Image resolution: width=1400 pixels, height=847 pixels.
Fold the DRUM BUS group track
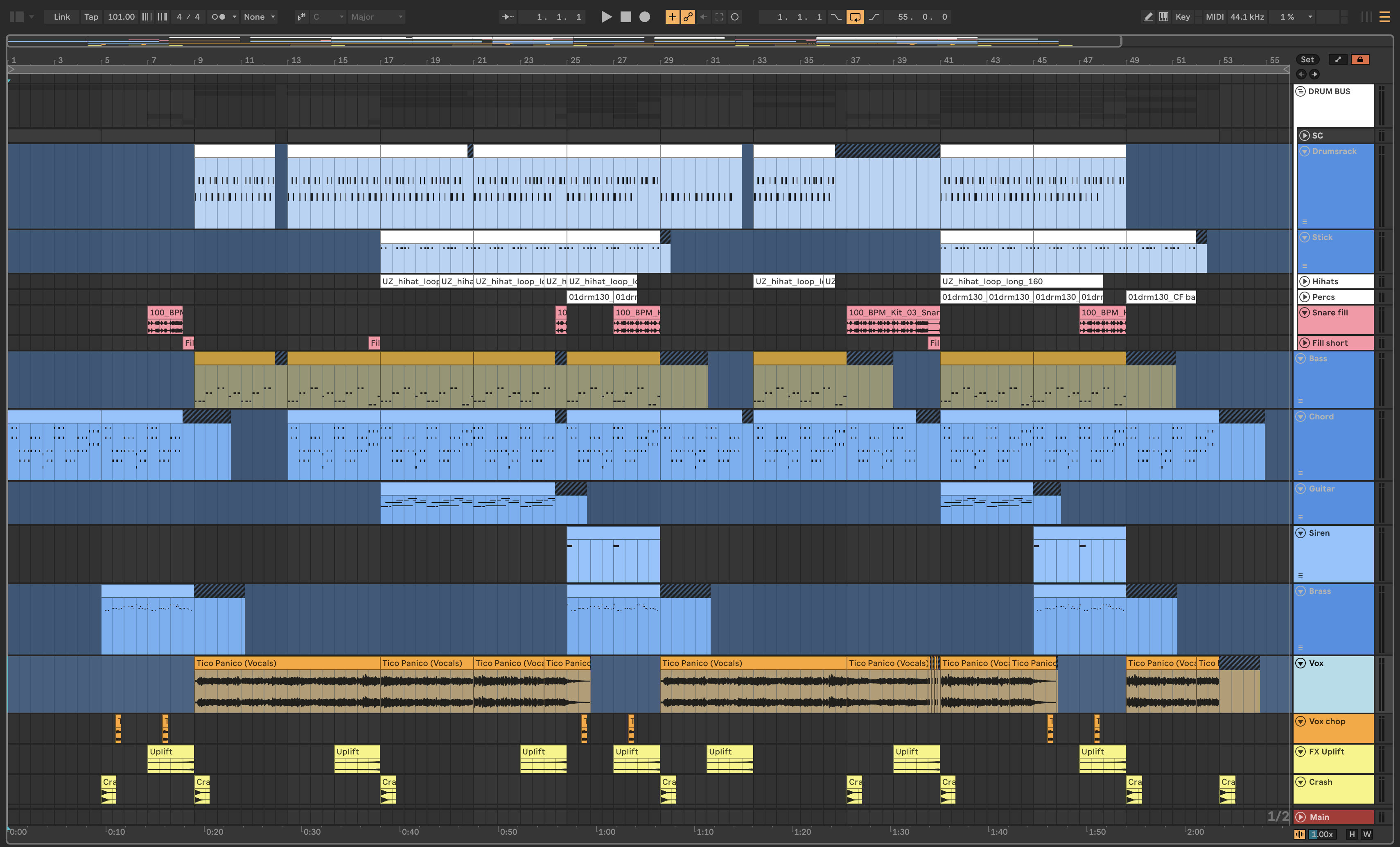point(1301,91)
